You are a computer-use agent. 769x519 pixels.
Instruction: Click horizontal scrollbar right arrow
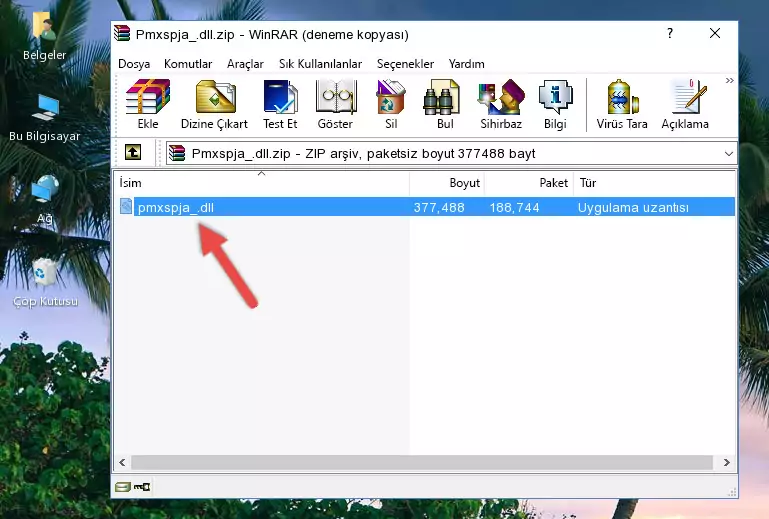727,462
